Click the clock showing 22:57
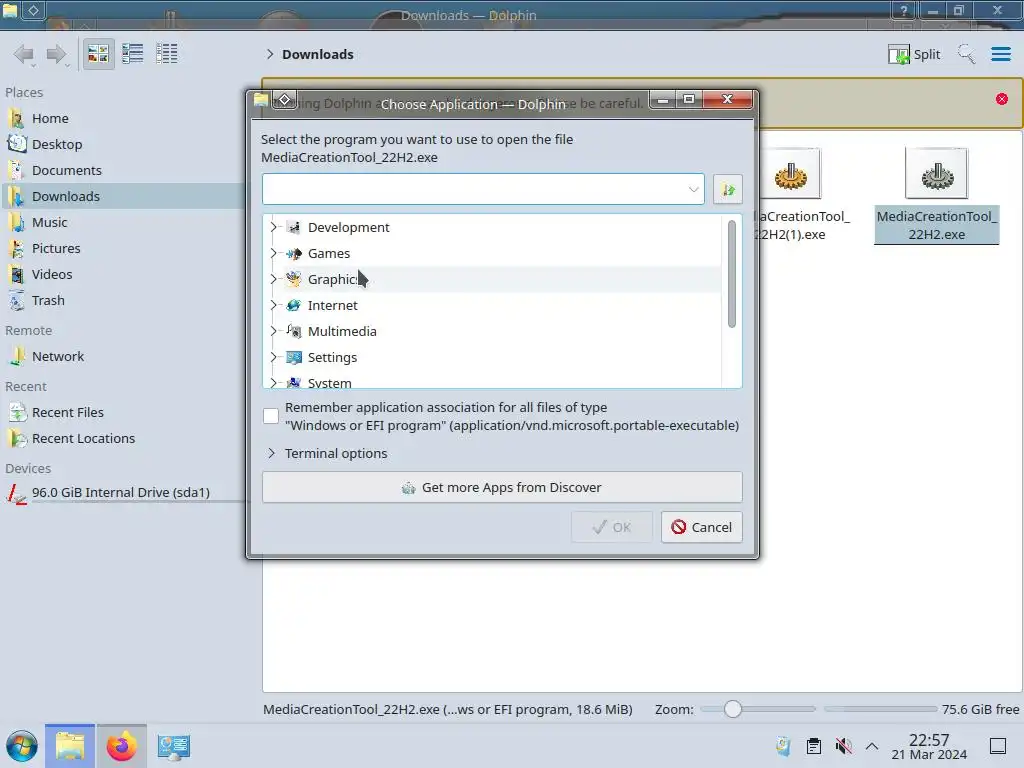This screenshot has width=1024, height=768. pyautogui.click(x=929, y=746)
